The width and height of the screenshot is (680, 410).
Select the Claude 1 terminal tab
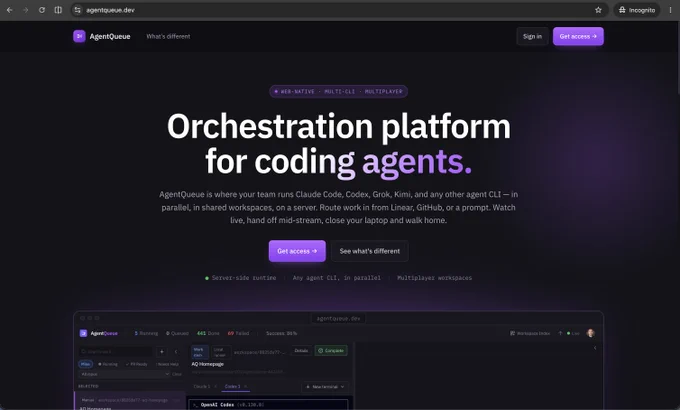click(202, 387)
